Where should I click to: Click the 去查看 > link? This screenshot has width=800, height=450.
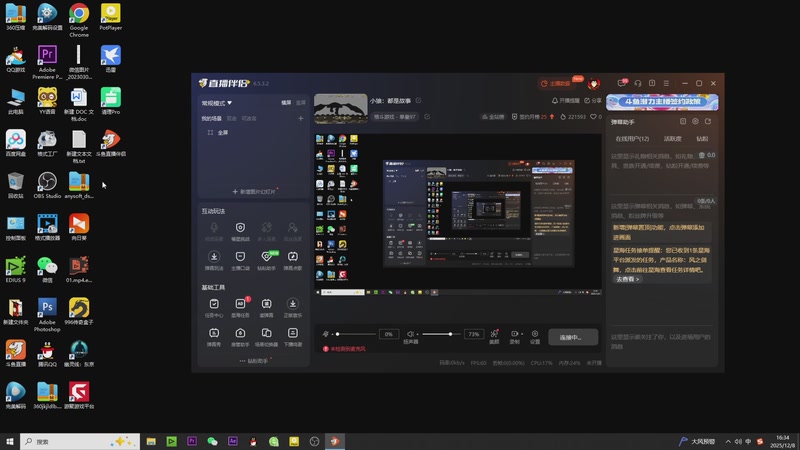tap(628, 279)
